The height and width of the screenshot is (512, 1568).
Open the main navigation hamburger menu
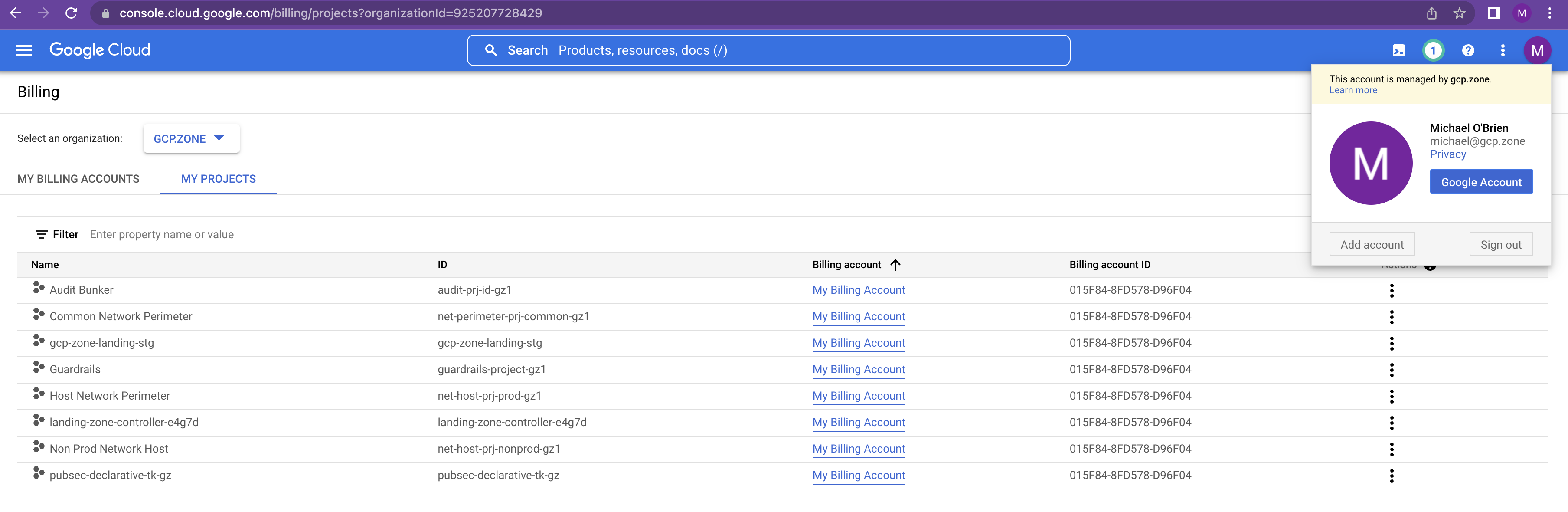tap(24, 50)
